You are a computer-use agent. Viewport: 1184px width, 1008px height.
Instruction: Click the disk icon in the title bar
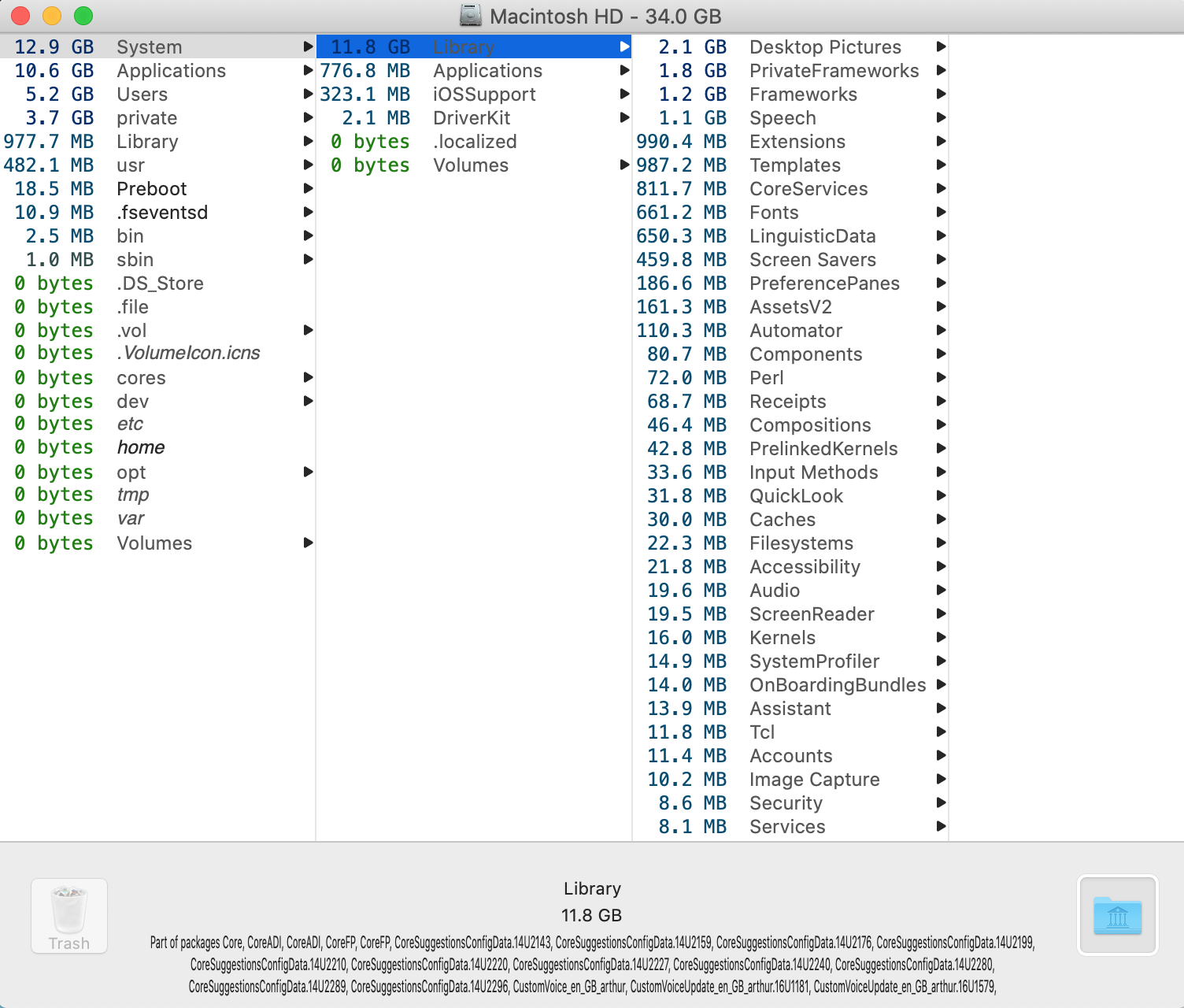coord(470,15)
